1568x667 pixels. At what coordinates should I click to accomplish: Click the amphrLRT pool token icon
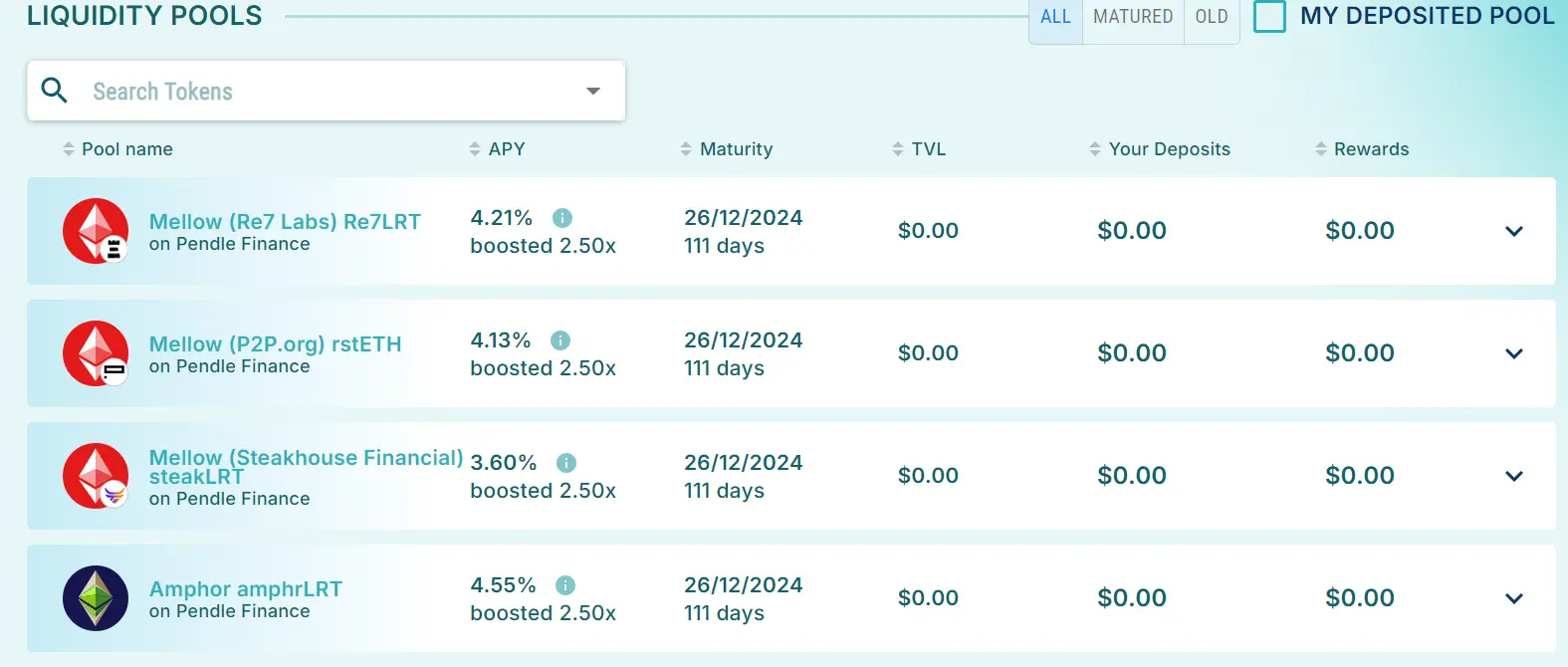coord(96,598)
